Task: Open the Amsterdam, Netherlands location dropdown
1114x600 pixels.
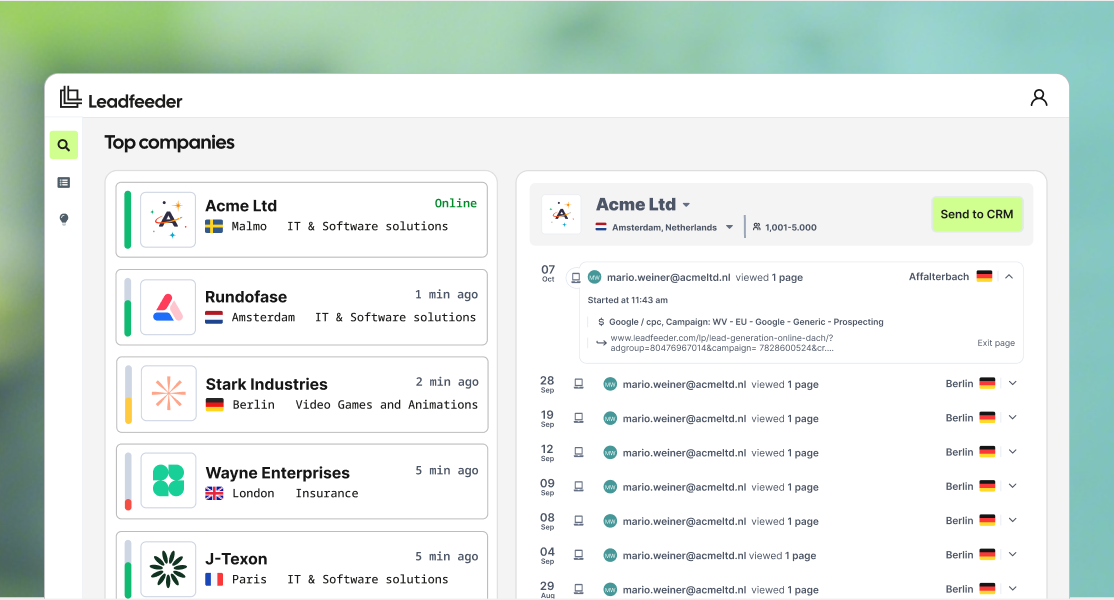Action: point(729,227)
